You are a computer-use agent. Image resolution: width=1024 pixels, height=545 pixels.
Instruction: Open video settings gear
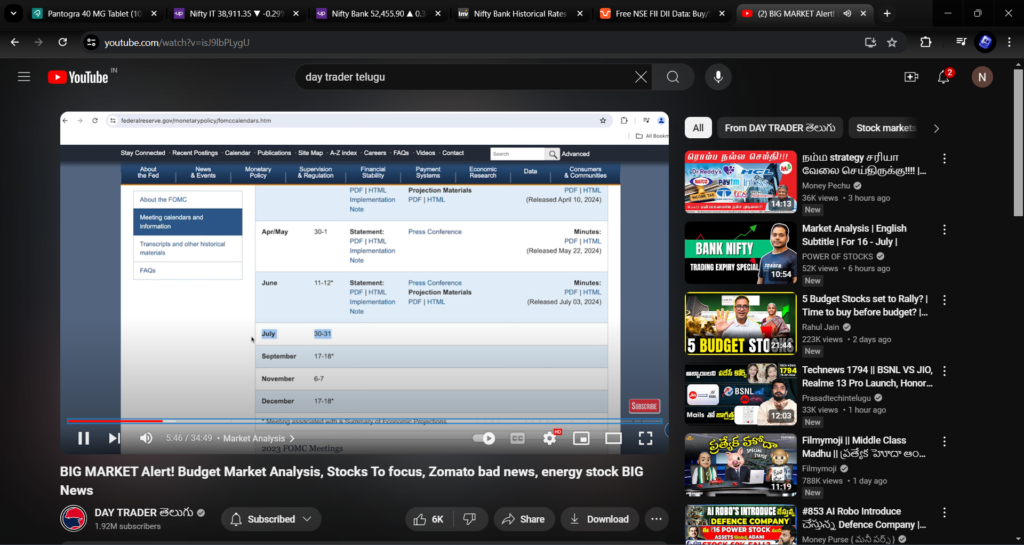pyautogui.click(x=549, y=438)
